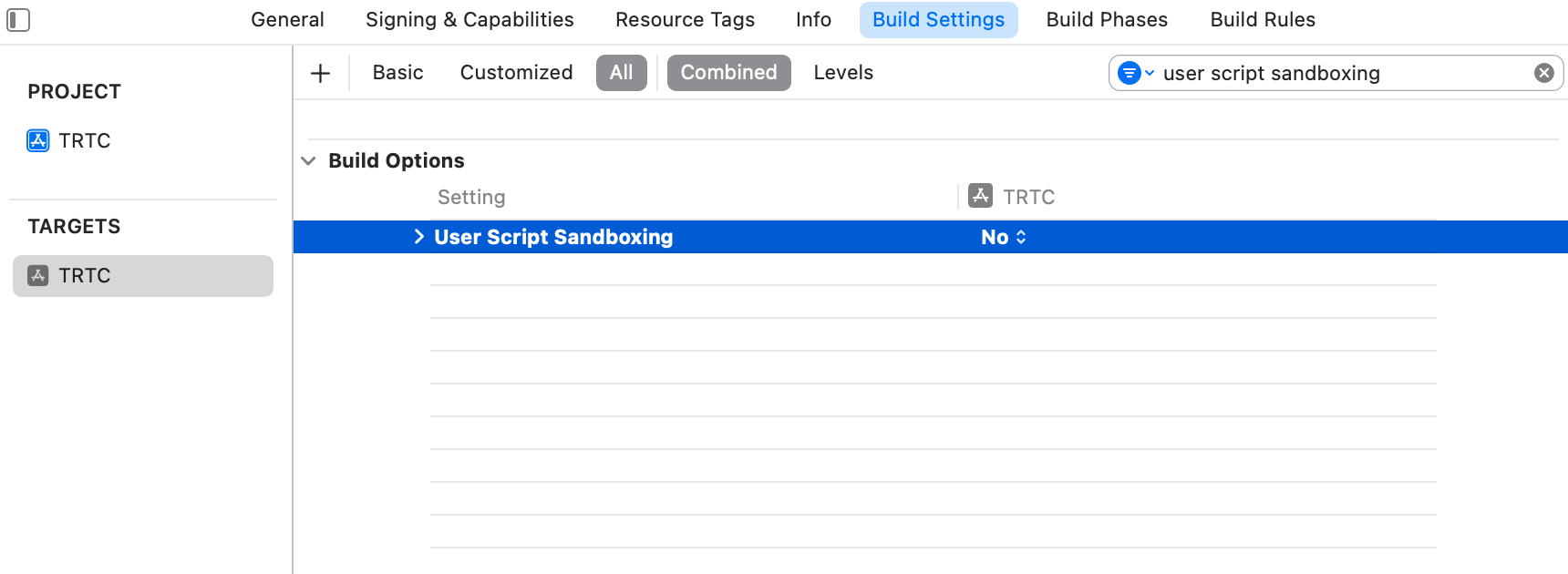The height and width of the screenshot is (574, 1568).
Task: Clear the search field text
Action: (1543, 73)
